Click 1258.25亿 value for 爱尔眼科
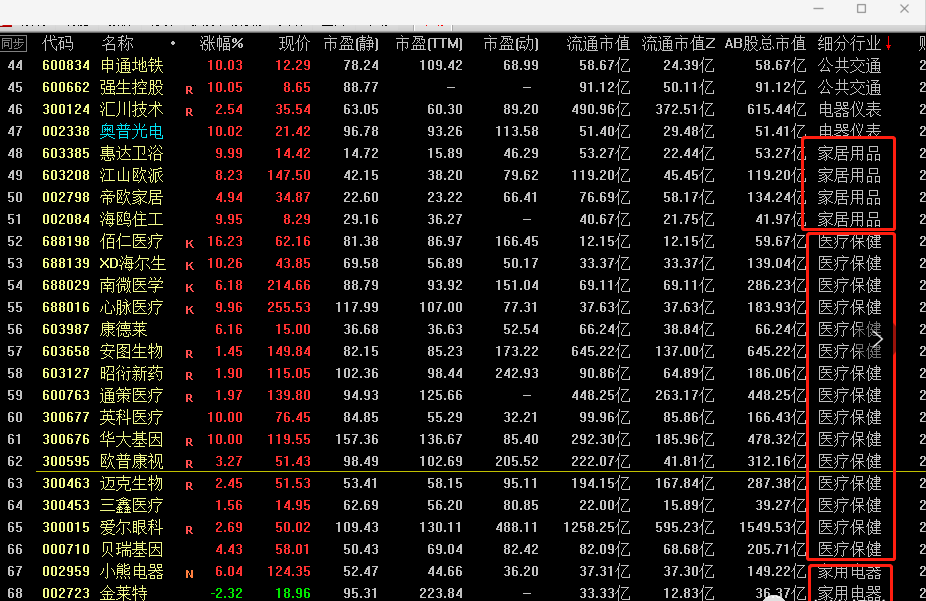This screenshot has width=926, height=601. pos(596,527)
